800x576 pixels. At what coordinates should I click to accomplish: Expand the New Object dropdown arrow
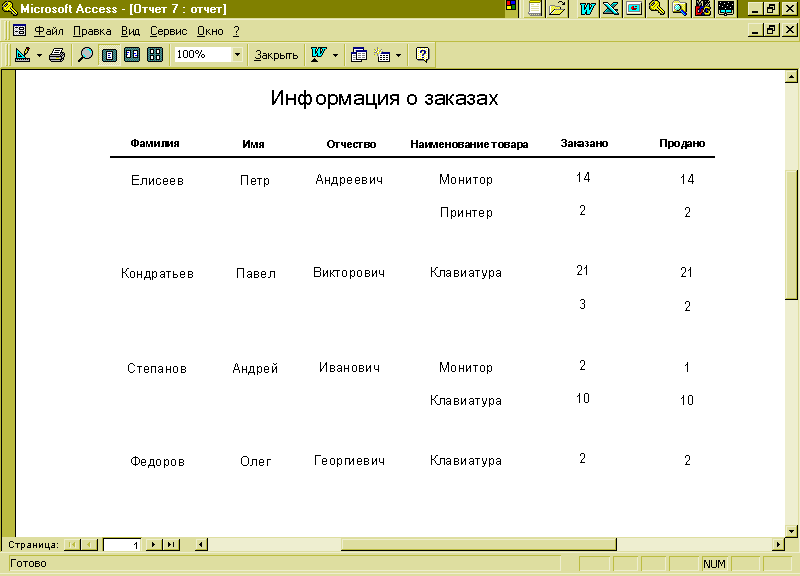tap(398, 55)
